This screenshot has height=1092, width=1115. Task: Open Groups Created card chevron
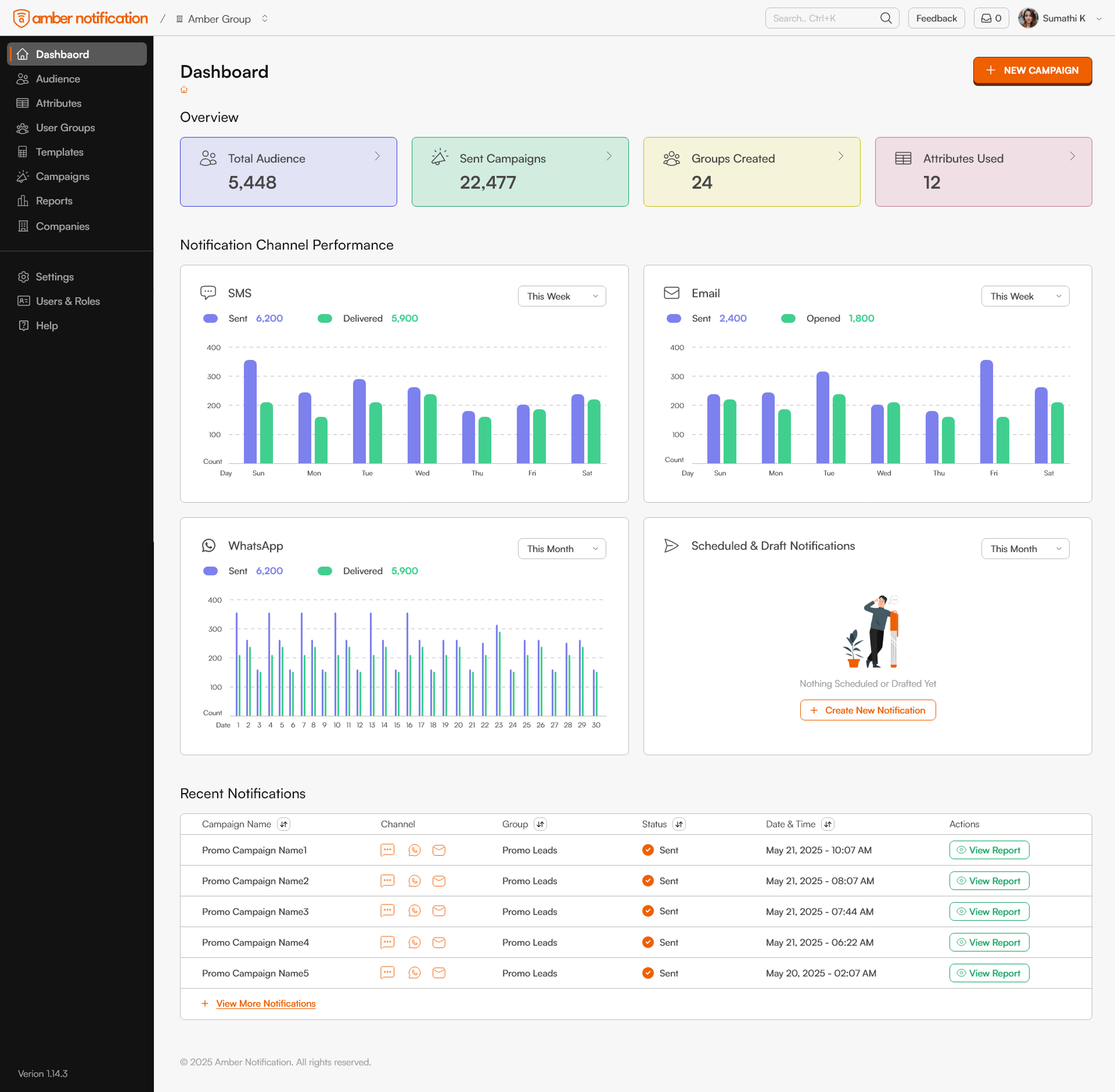point(840,156)
